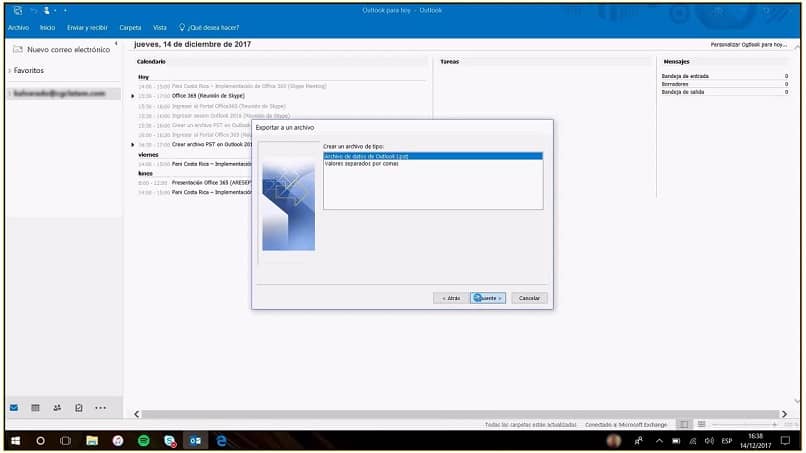Switch to Outlook on taskbar
The height and width of the screenshot is (453, 806).
point(195,441)
